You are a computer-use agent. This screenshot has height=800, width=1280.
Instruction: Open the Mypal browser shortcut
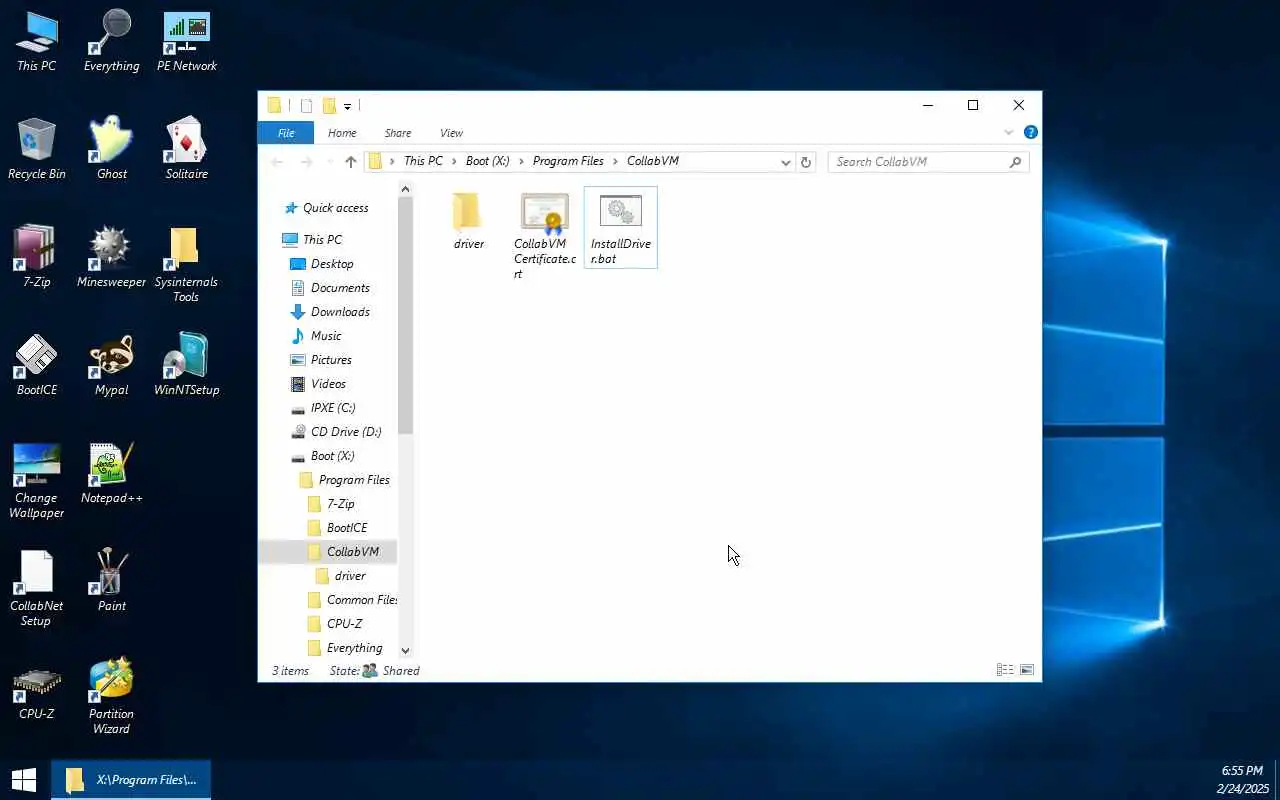tap(111, 366)
